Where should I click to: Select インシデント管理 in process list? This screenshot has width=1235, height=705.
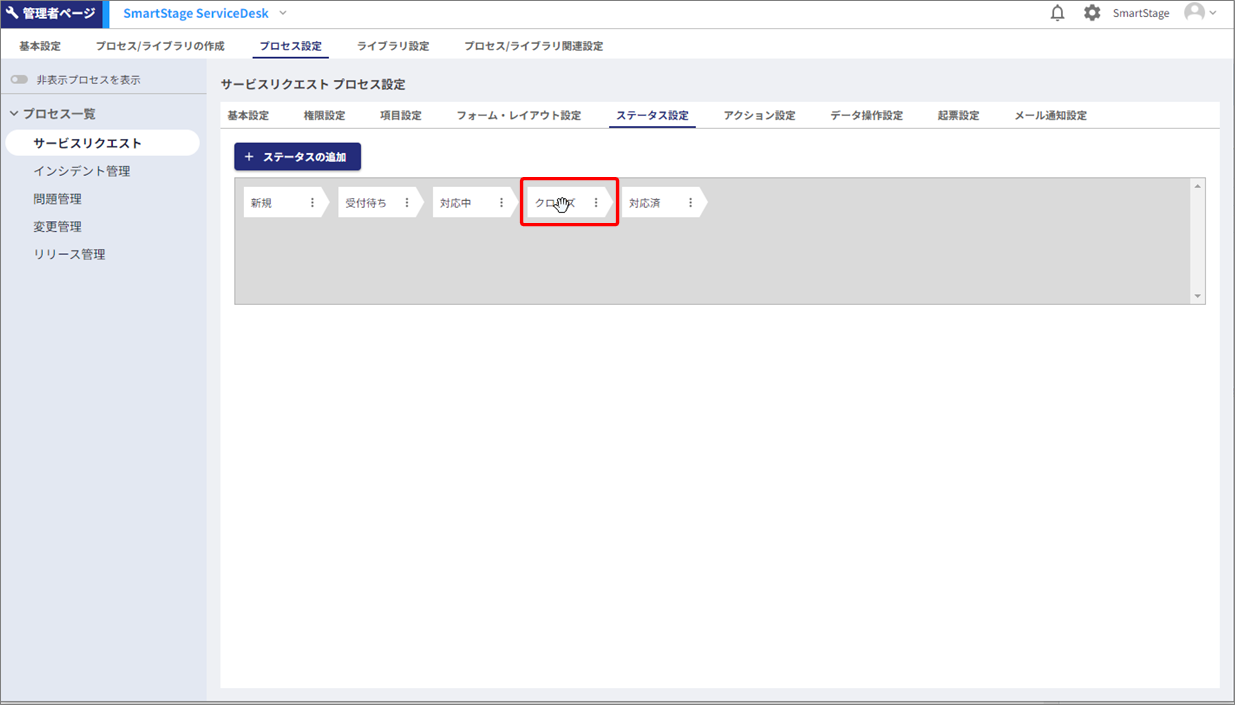point(81,171)
